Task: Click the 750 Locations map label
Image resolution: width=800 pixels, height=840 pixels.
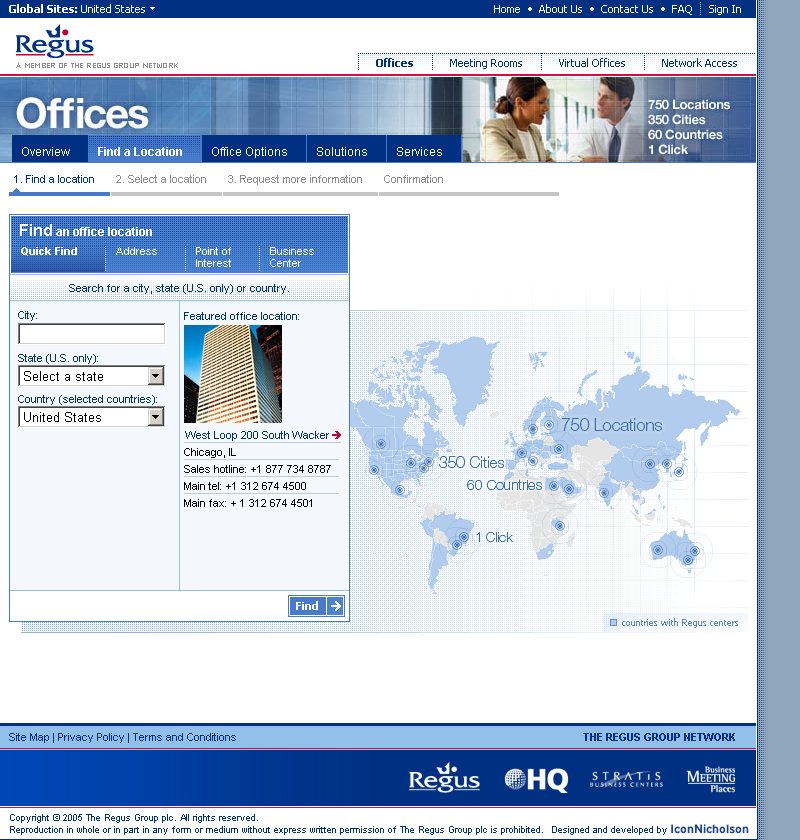Action: (611, 425)
